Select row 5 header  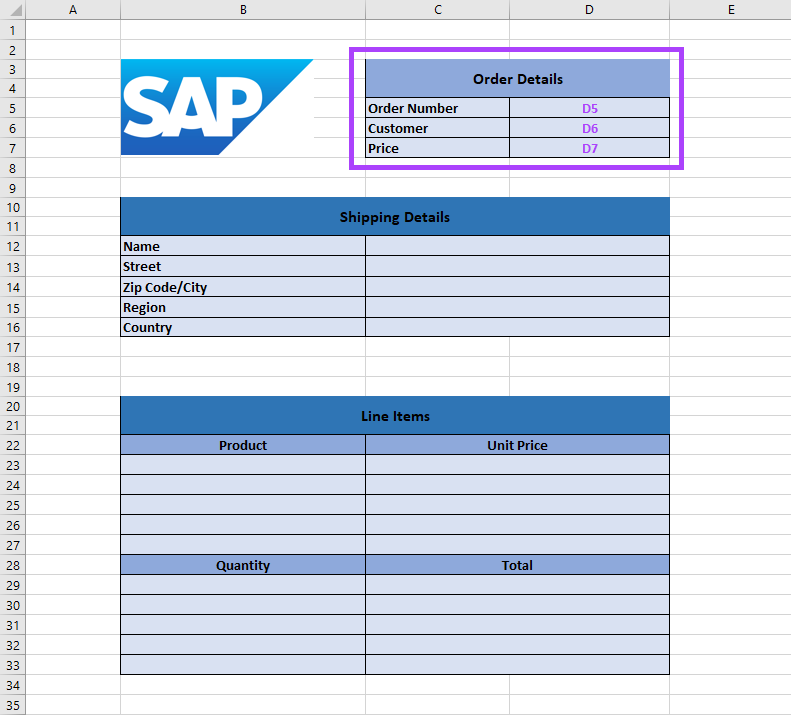[13, 108]
